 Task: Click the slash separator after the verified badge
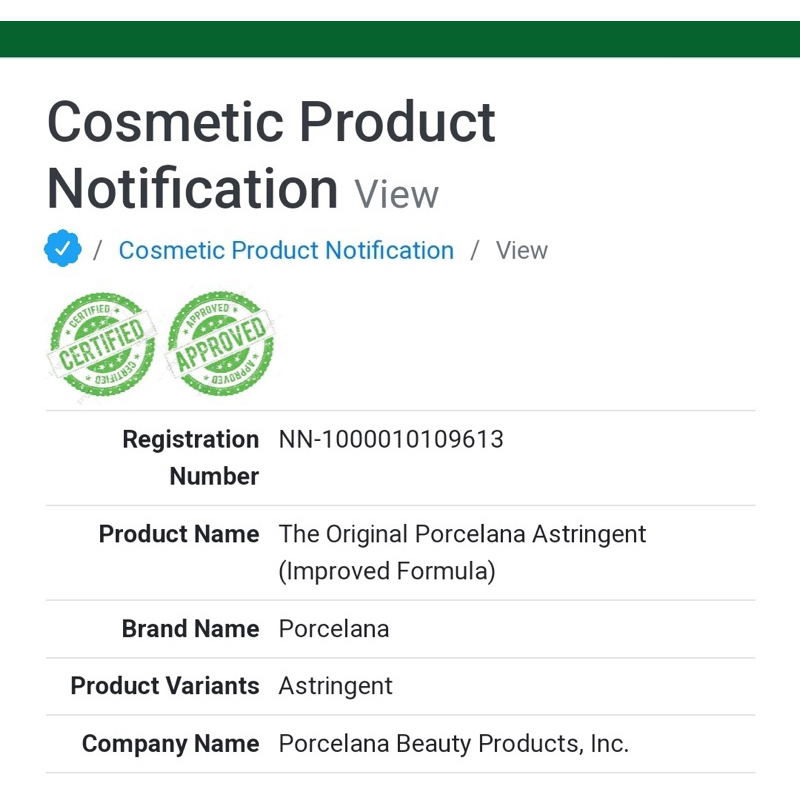coord(97,251)
